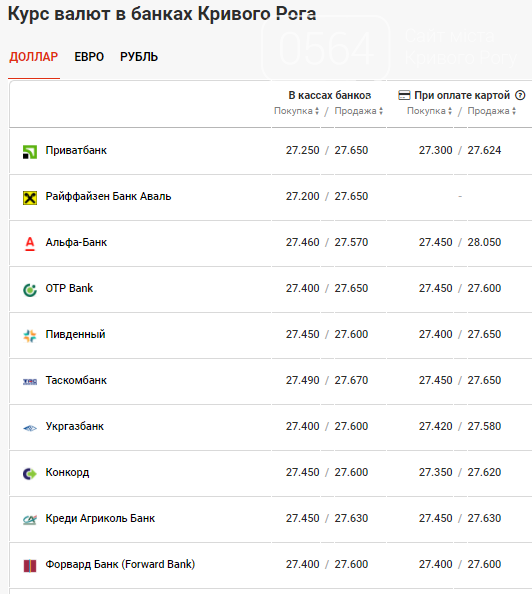Screen dimensions: 532x594
Task: Click the 0564 site watermark logo
Action: [x=326, y=48]
